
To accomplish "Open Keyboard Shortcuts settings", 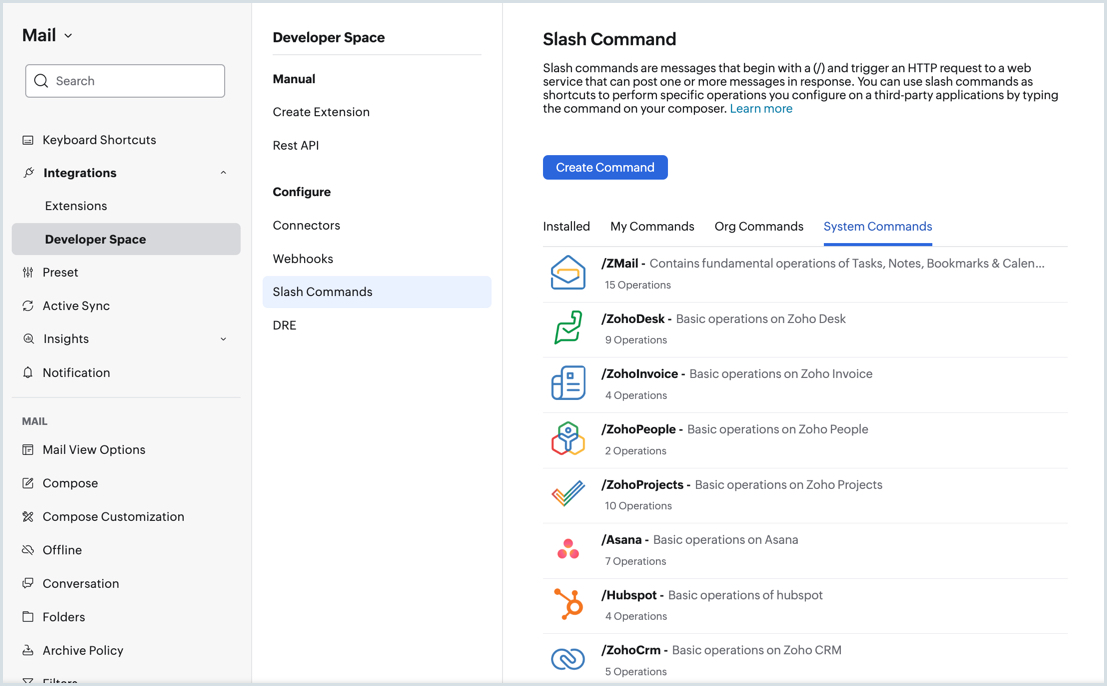I will pyautogui.click(x=99, y=140).
